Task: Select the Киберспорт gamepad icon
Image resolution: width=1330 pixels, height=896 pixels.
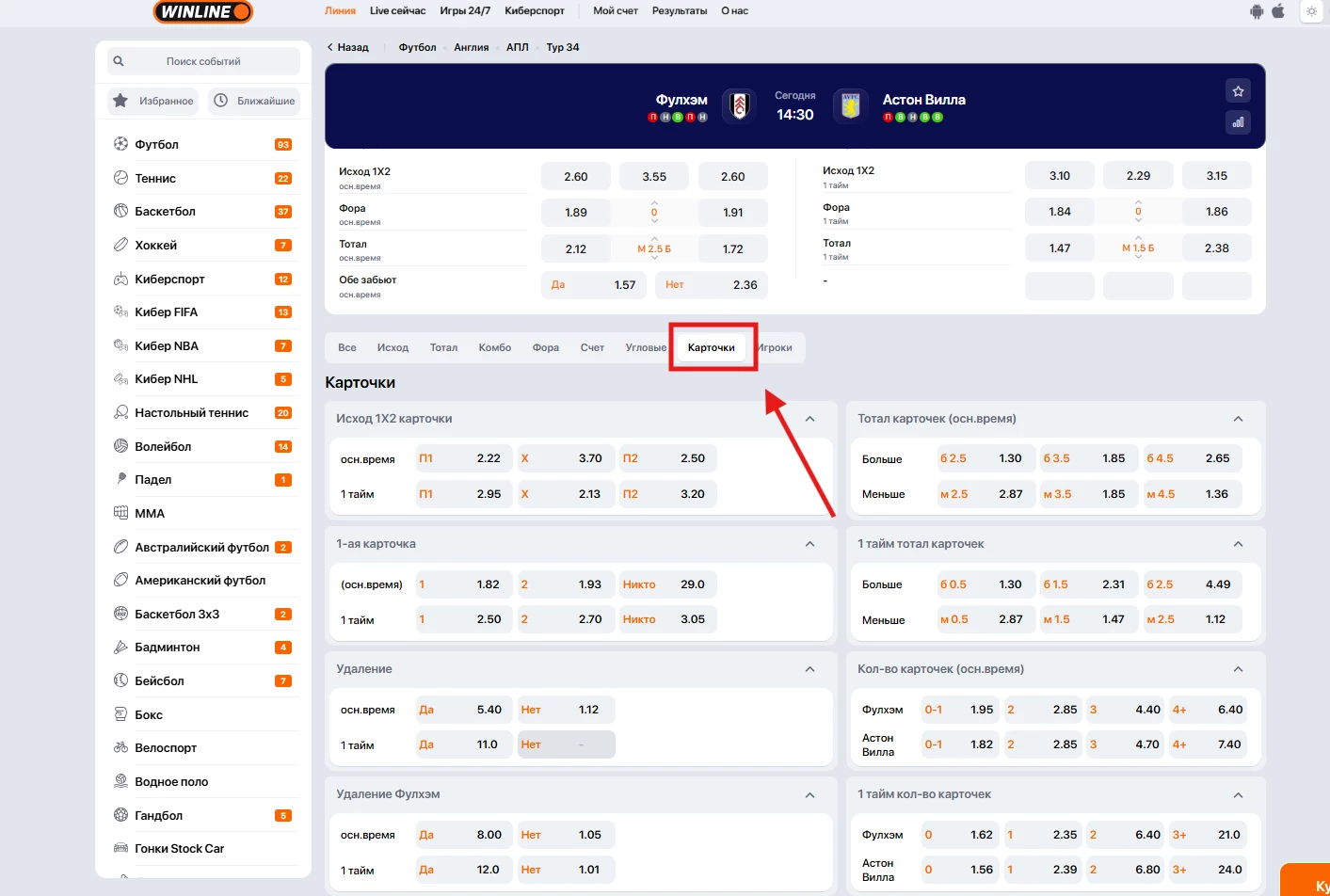Action: [x=120, y=279]
